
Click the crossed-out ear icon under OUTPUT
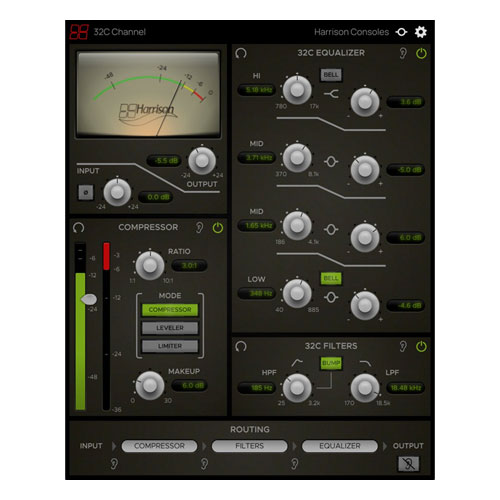409,464
